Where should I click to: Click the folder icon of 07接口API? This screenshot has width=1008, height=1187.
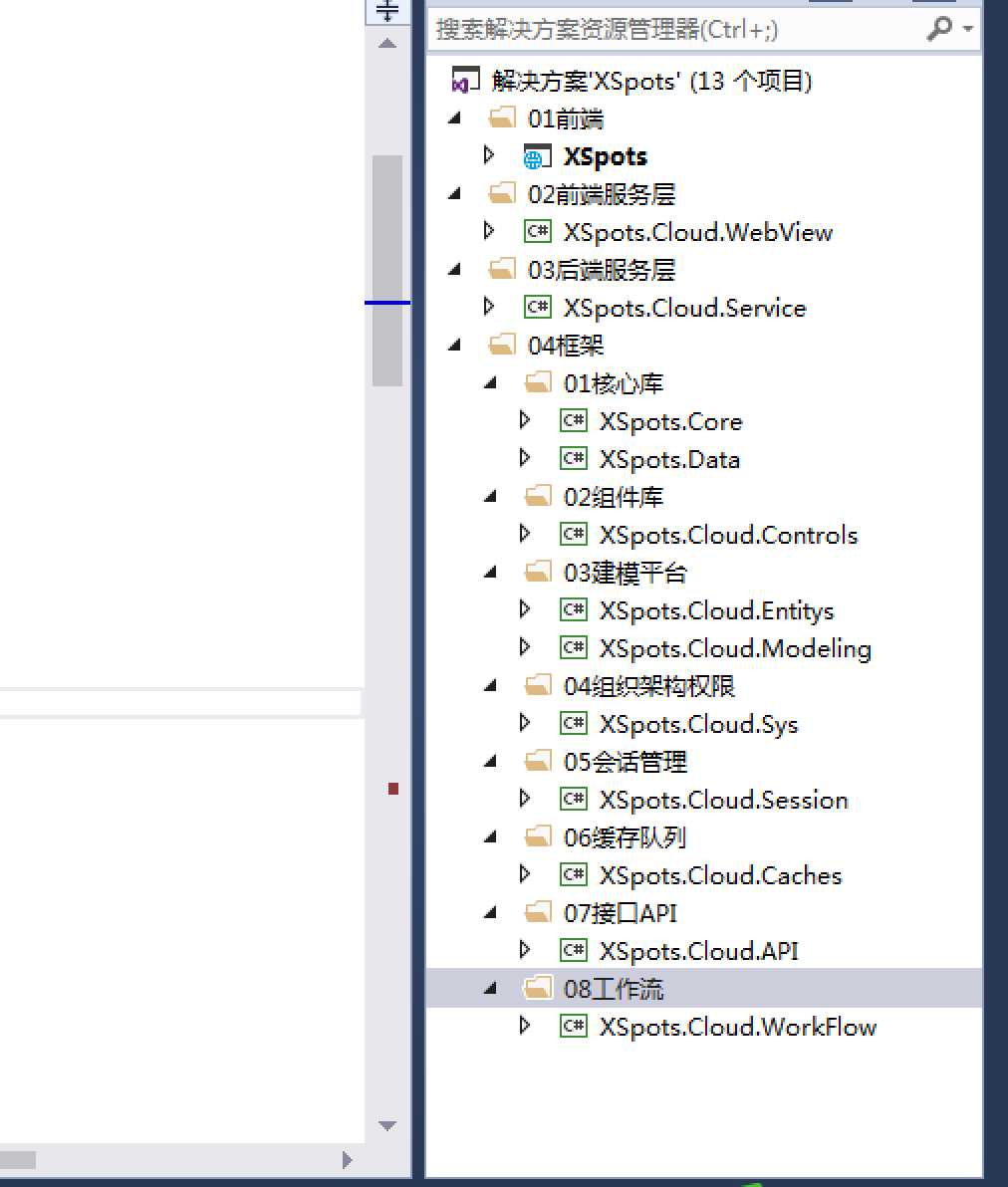[x=538, y=913]
